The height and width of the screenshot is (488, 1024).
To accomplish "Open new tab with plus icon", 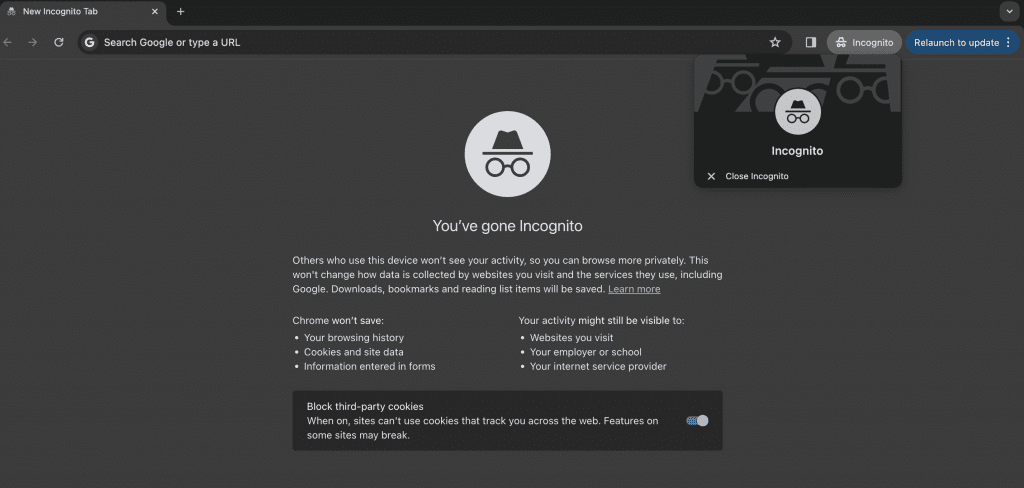I will [180, 12].
